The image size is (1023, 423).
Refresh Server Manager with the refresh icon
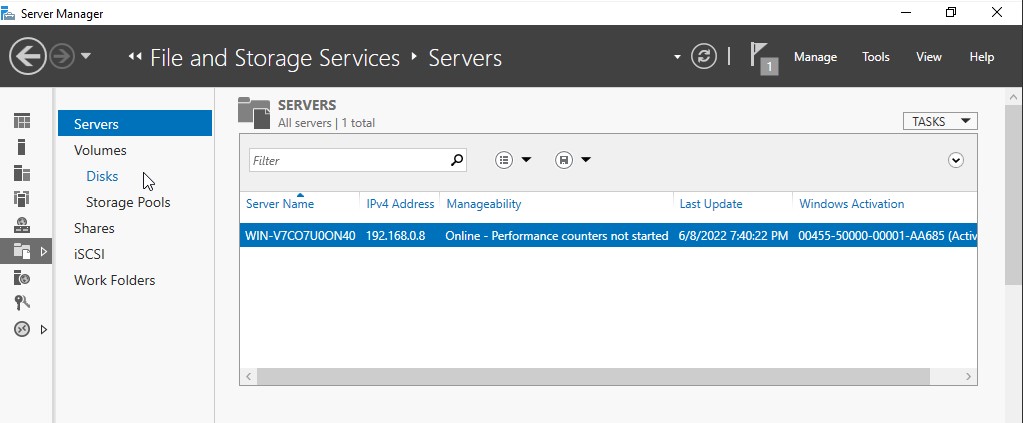704,57
